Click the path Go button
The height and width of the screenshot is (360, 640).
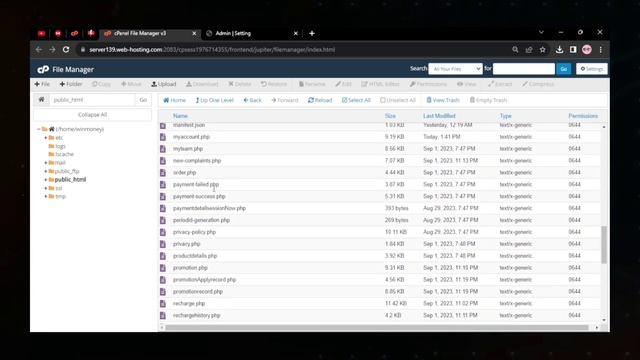(x=143, y=100)
